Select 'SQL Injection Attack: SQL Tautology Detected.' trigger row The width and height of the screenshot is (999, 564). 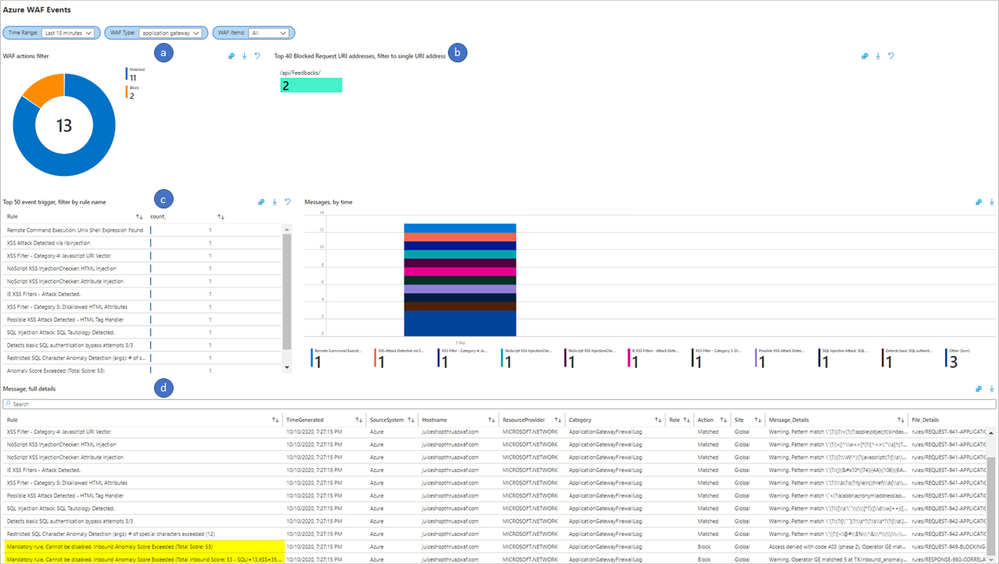click(x=141, y=332)
